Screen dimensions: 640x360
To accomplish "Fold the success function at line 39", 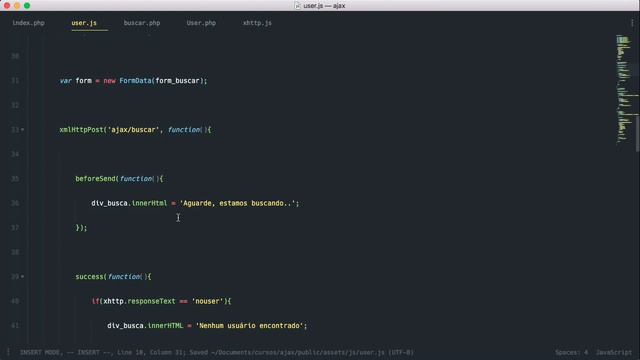I will tap(22, 277).
